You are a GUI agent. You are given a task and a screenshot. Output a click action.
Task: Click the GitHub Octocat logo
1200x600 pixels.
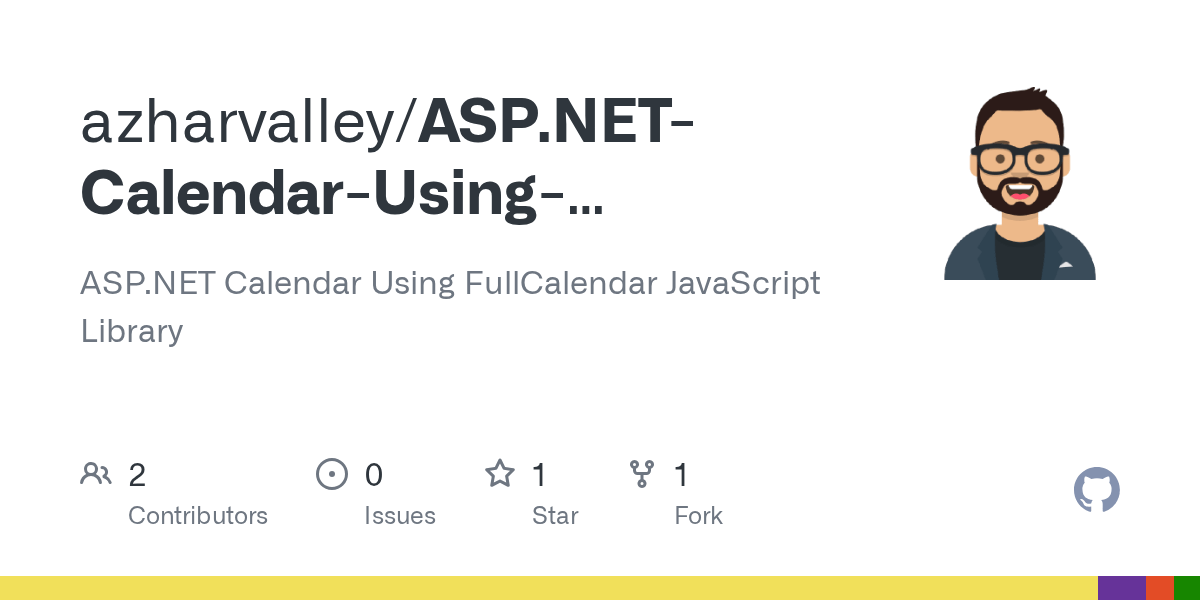point(1096,490)
